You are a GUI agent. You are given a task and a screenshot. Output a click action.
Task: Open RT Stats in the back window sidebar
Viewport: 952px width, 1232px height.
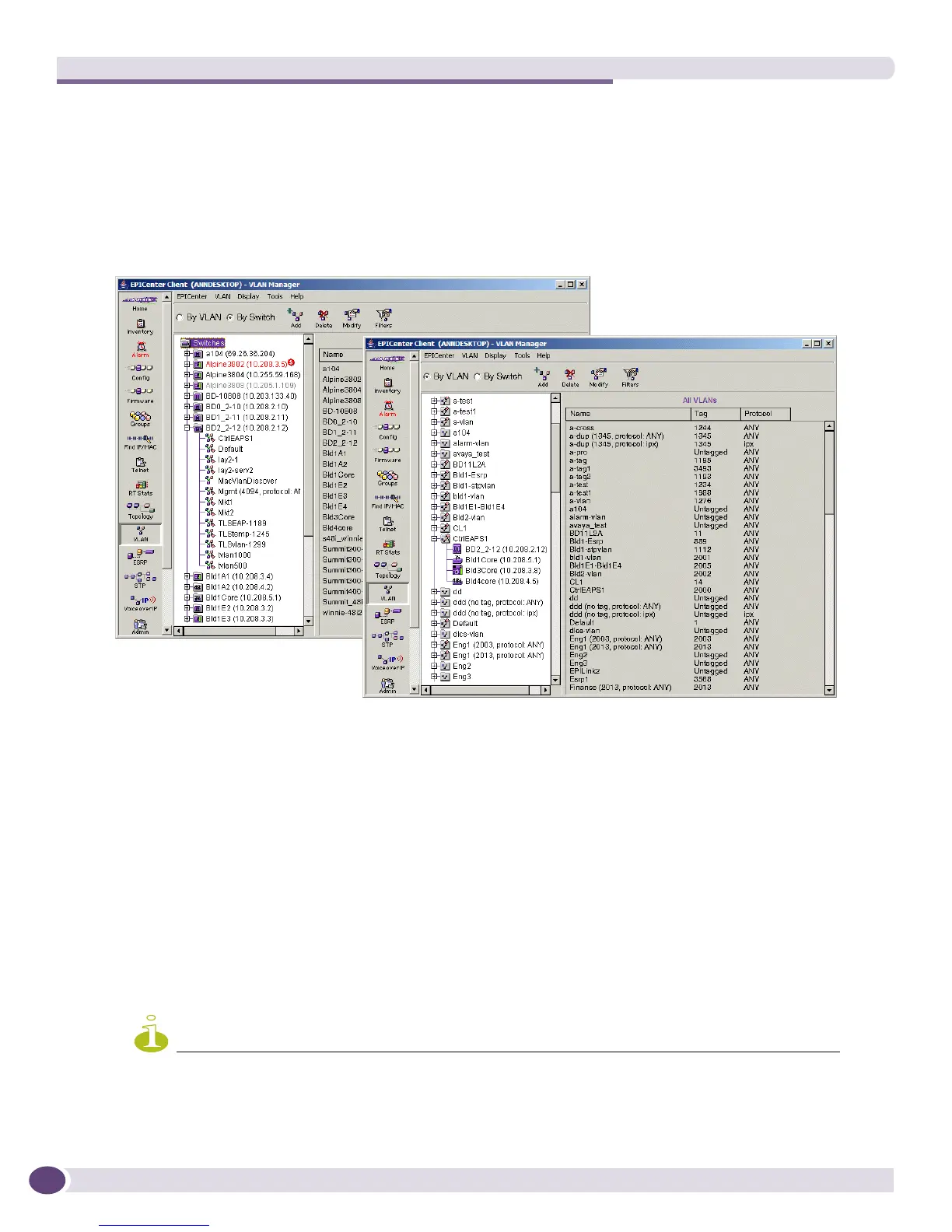tap(140, 488)
